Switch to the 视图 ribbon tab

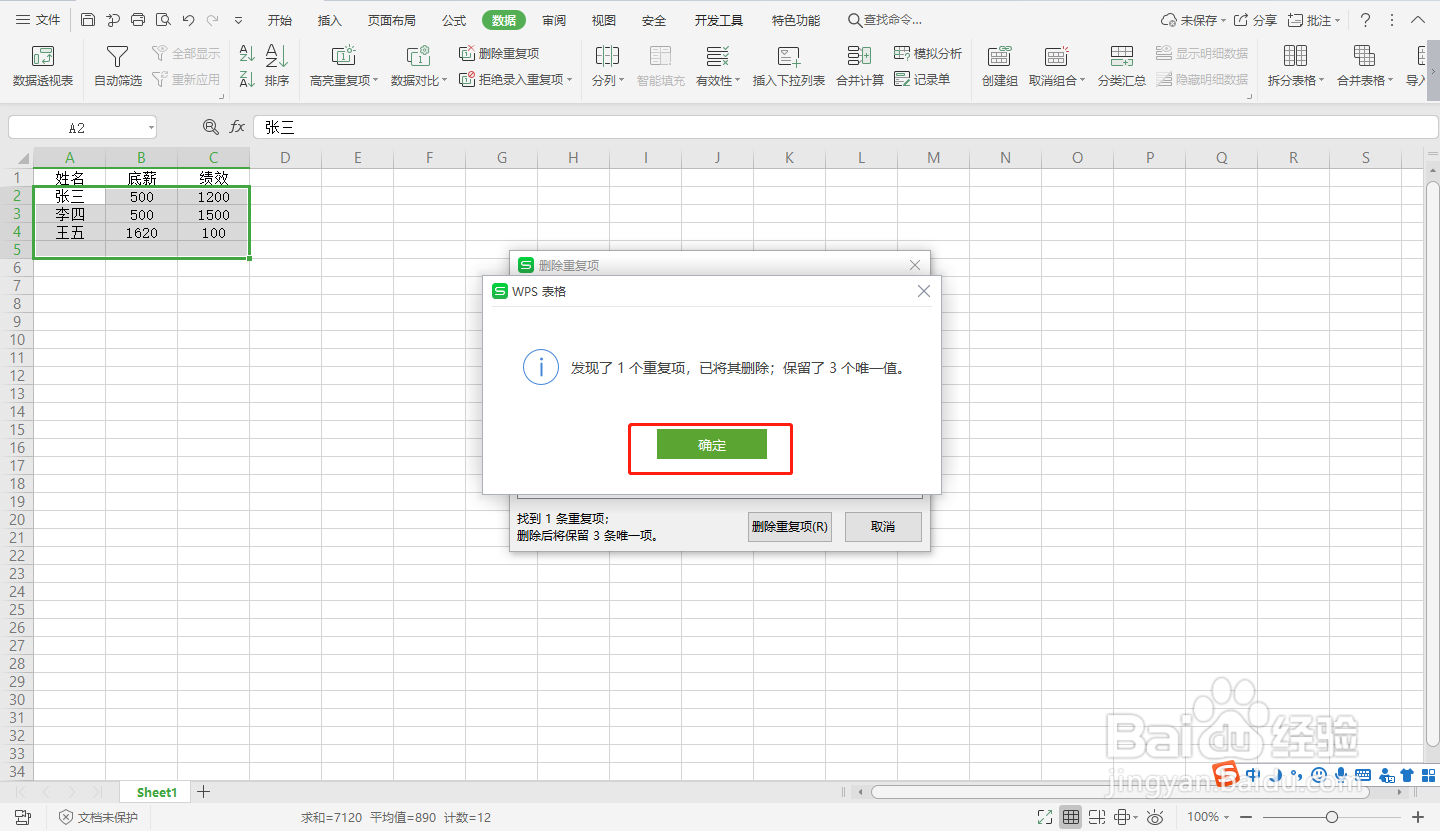[x=604, y=20]
